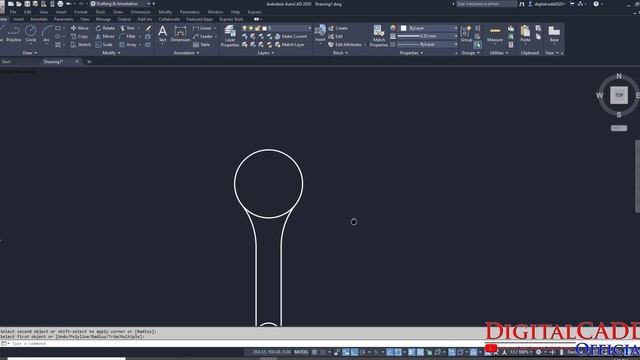This screenshot has height=360, width=640.
Task: Select the Circle draw tool
Action: (x=31, y=34)
